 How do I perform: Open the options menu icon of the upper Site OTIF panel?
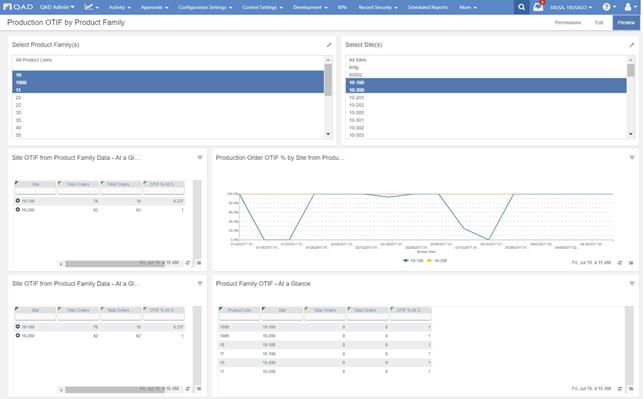(199, 262)
